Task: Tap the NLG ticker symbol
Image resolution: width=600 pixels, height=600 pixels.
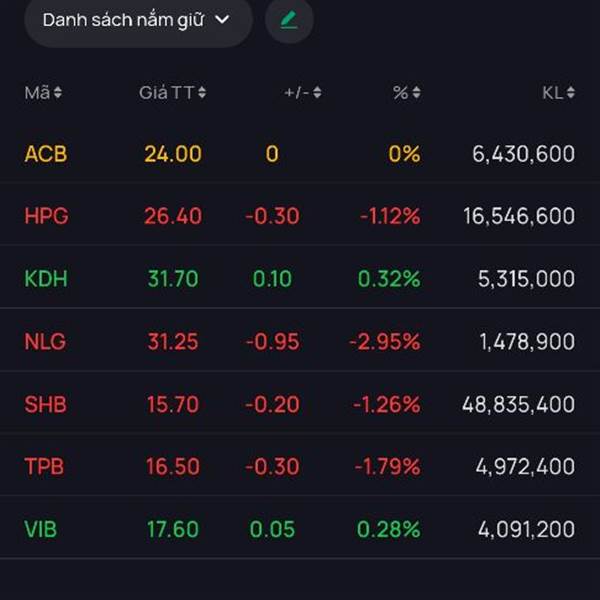Action: pos(45,342)
